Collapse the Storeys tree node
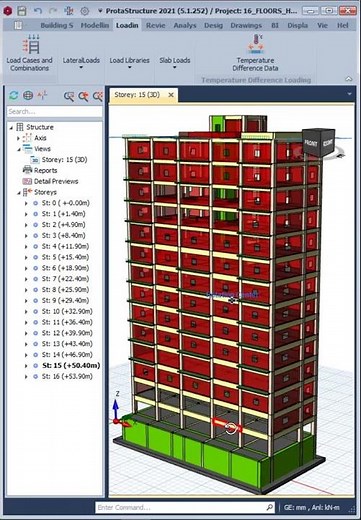This screenshot has width=361, height=520. pos(19,192)
